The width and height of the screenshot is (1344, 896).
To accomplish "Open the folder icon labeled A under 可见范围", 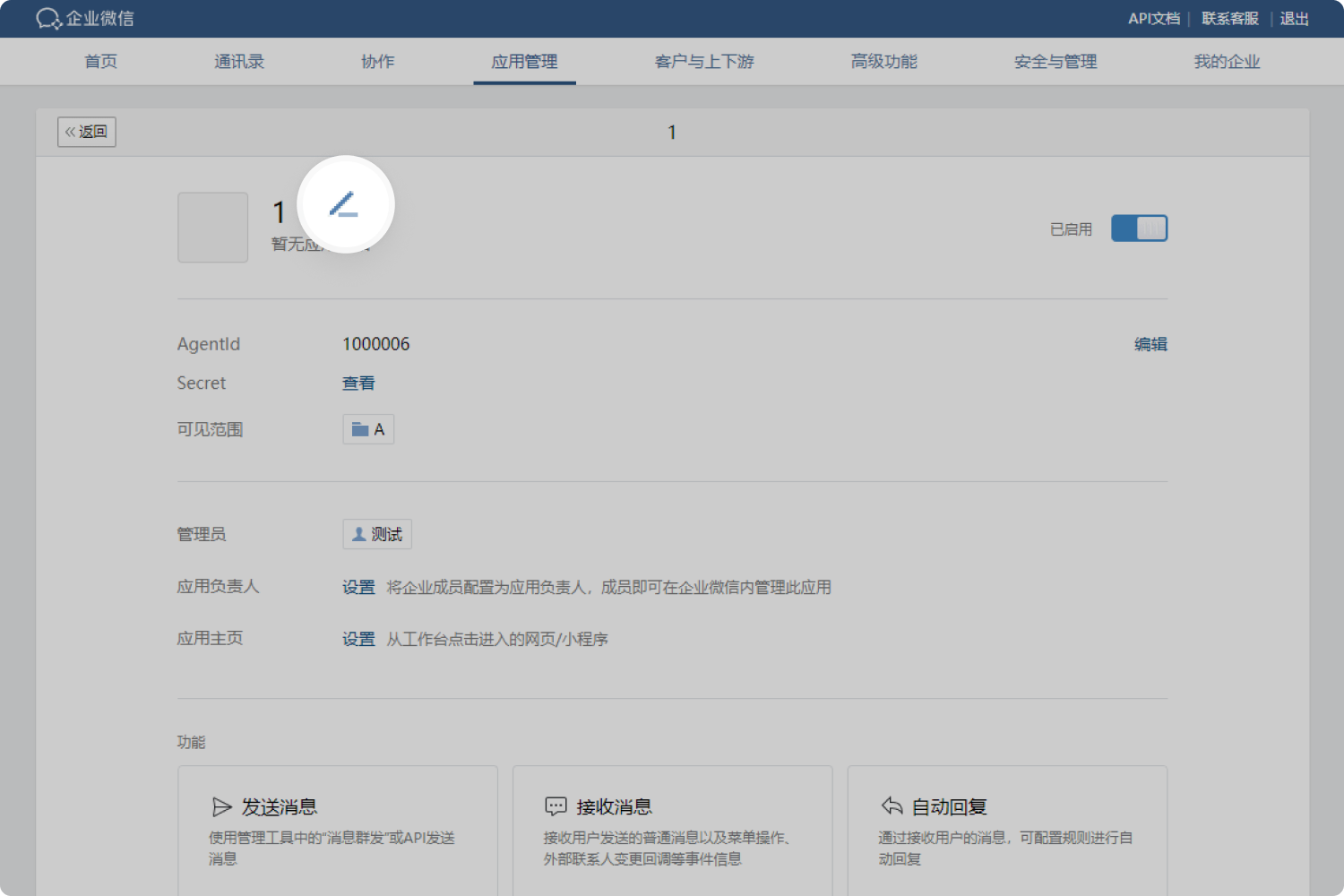I will [361, 429].
